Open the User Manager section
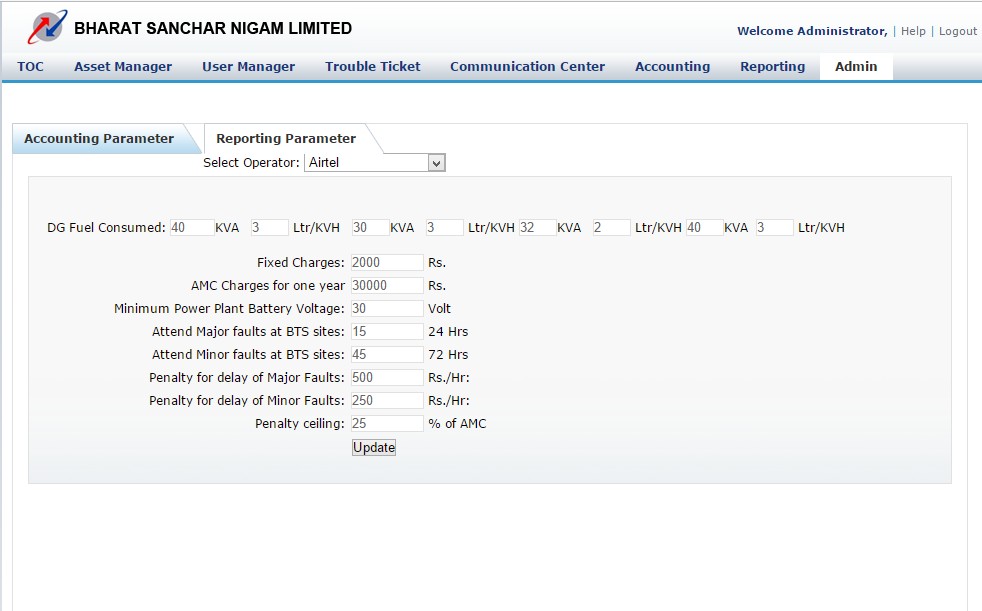Viewport: 982px width, 611px height. click(x=248, y=66)
